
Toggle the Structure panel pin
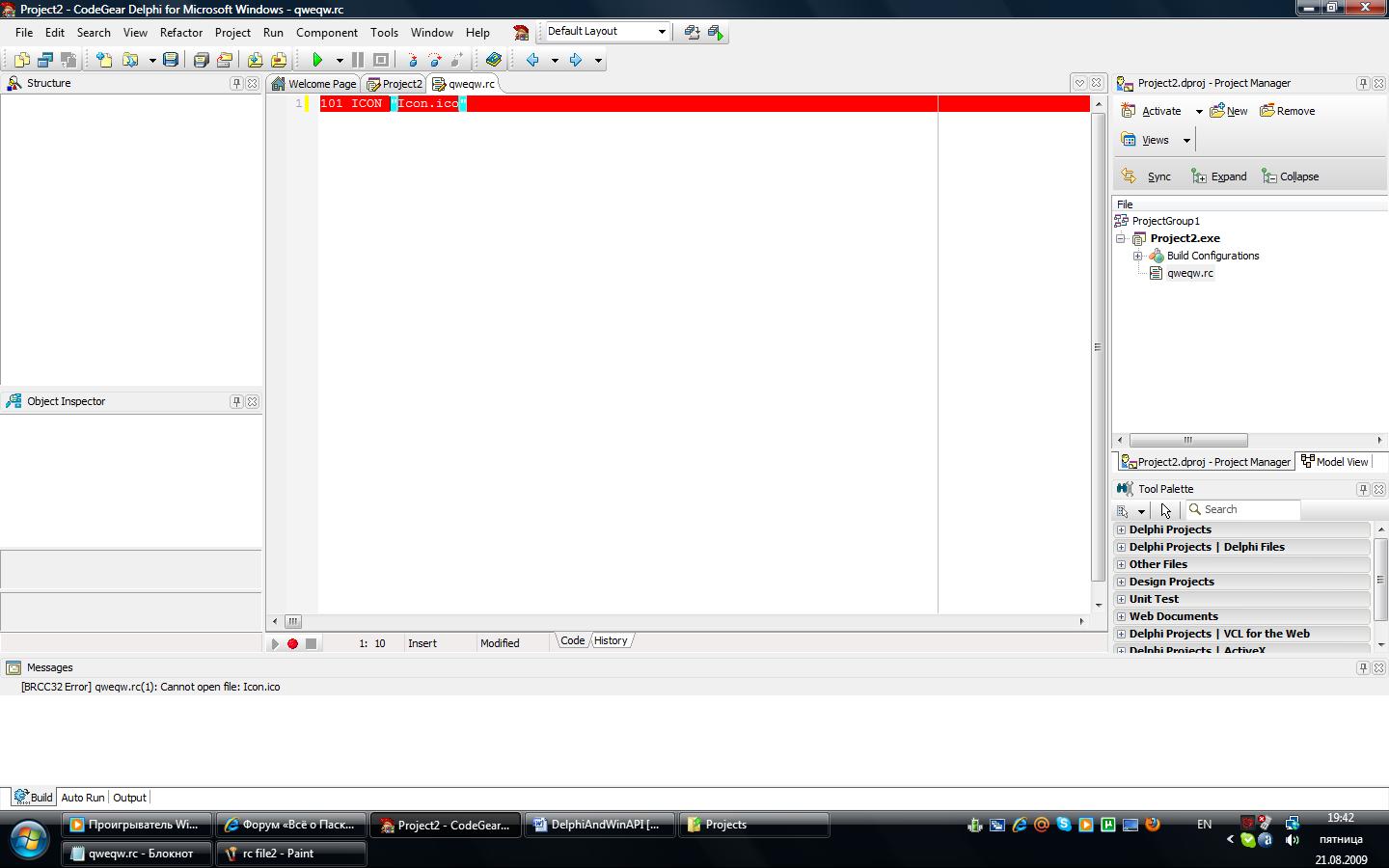(236, 84)
